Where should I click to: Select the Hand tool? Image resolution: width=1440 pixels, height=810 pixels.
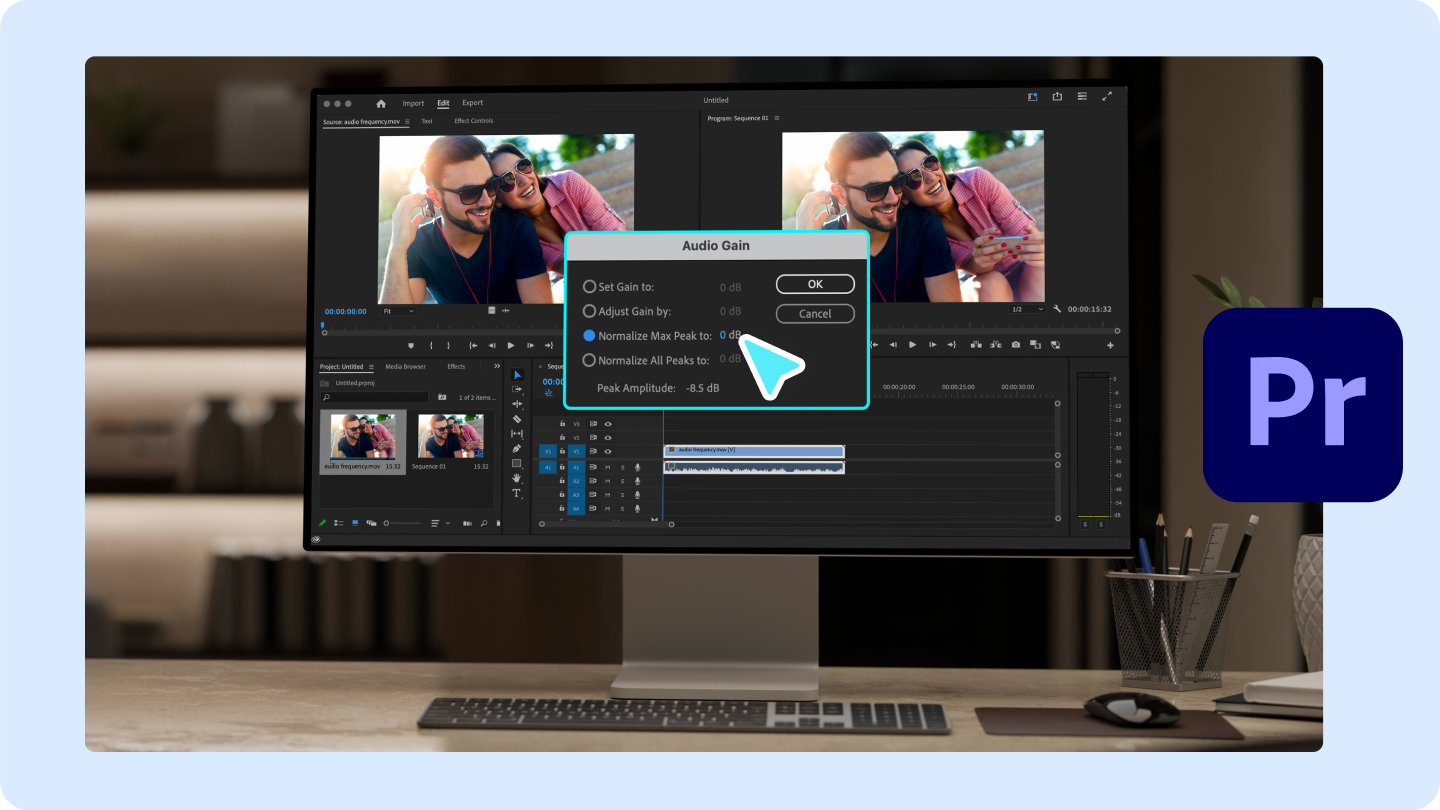[x=517, y=478]
